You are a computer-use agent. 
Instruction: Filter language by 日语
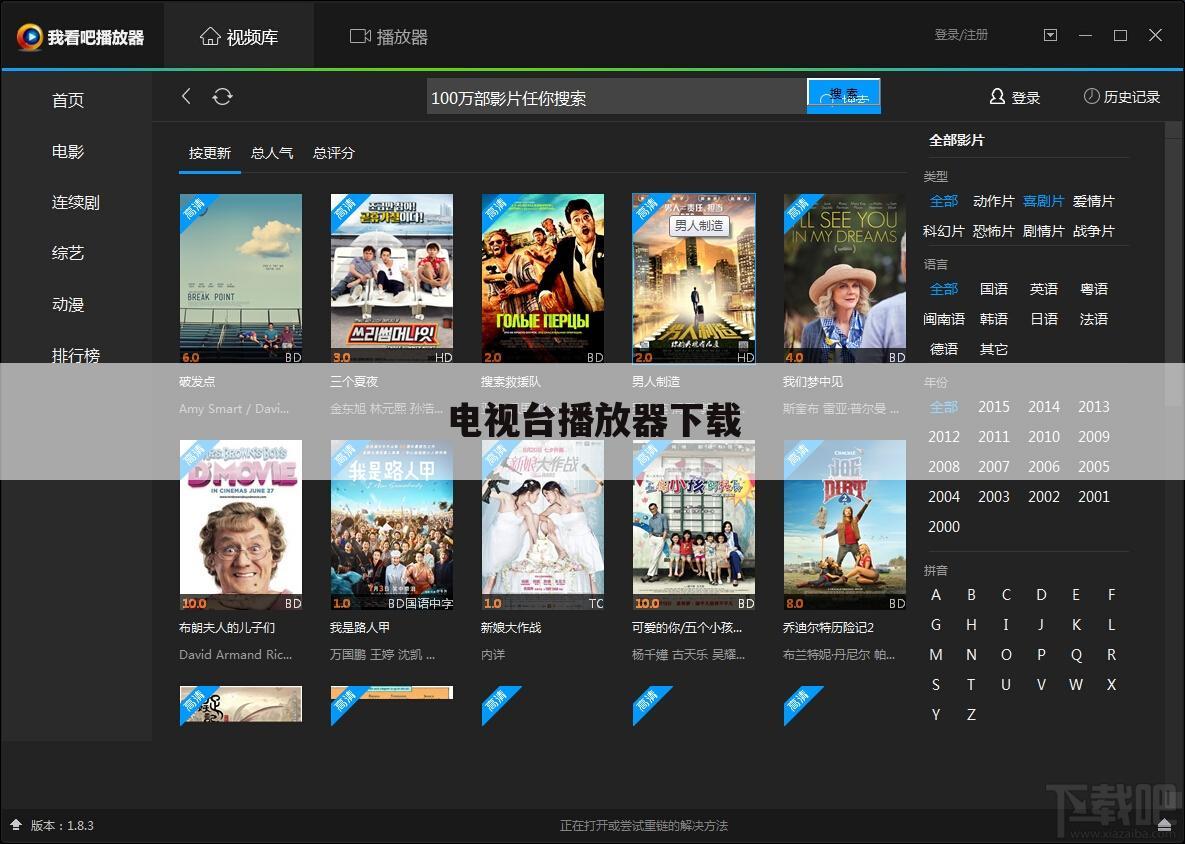1043,320
